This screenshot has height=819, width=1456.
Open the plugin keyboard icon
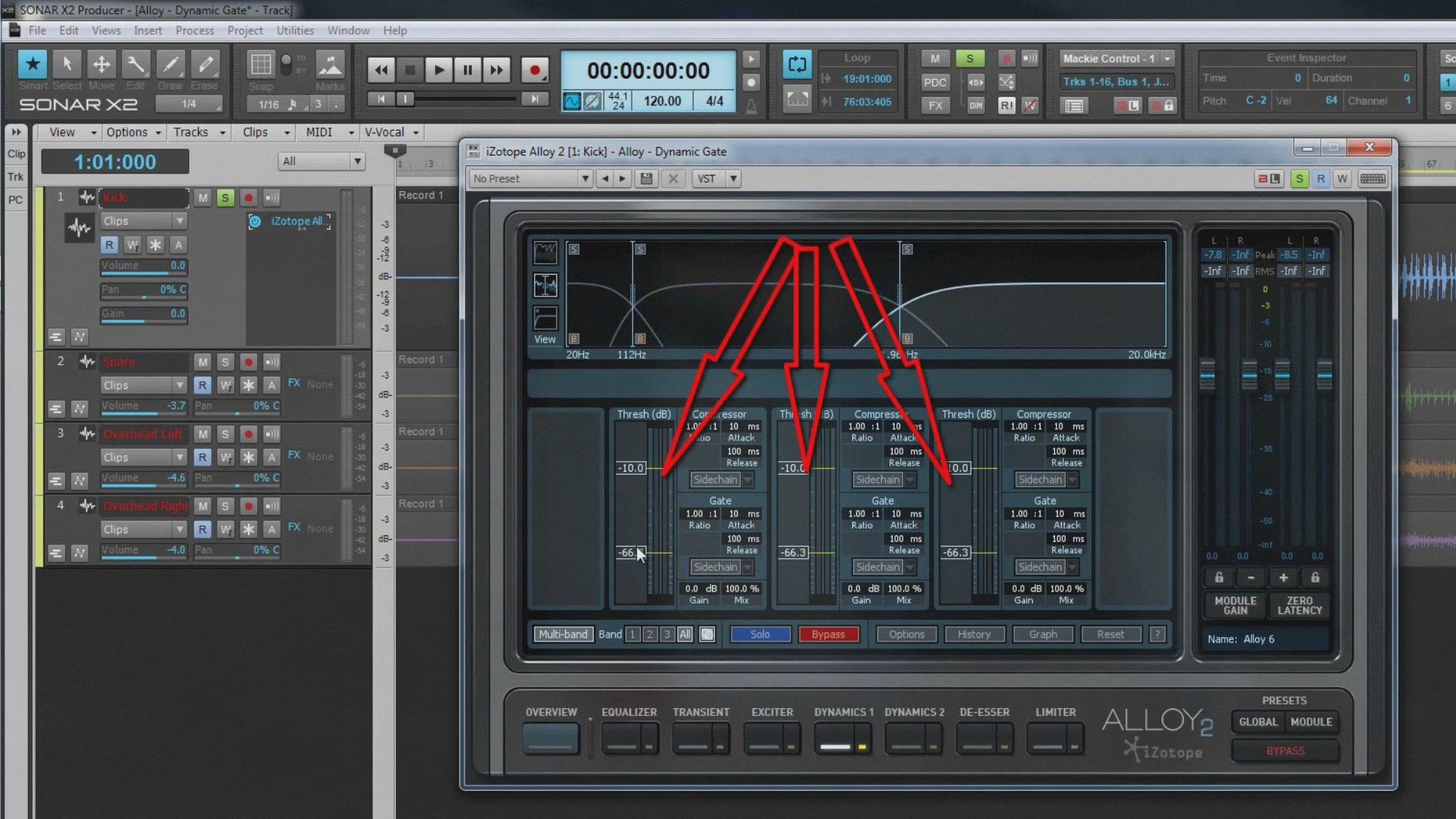(1373, 179)
